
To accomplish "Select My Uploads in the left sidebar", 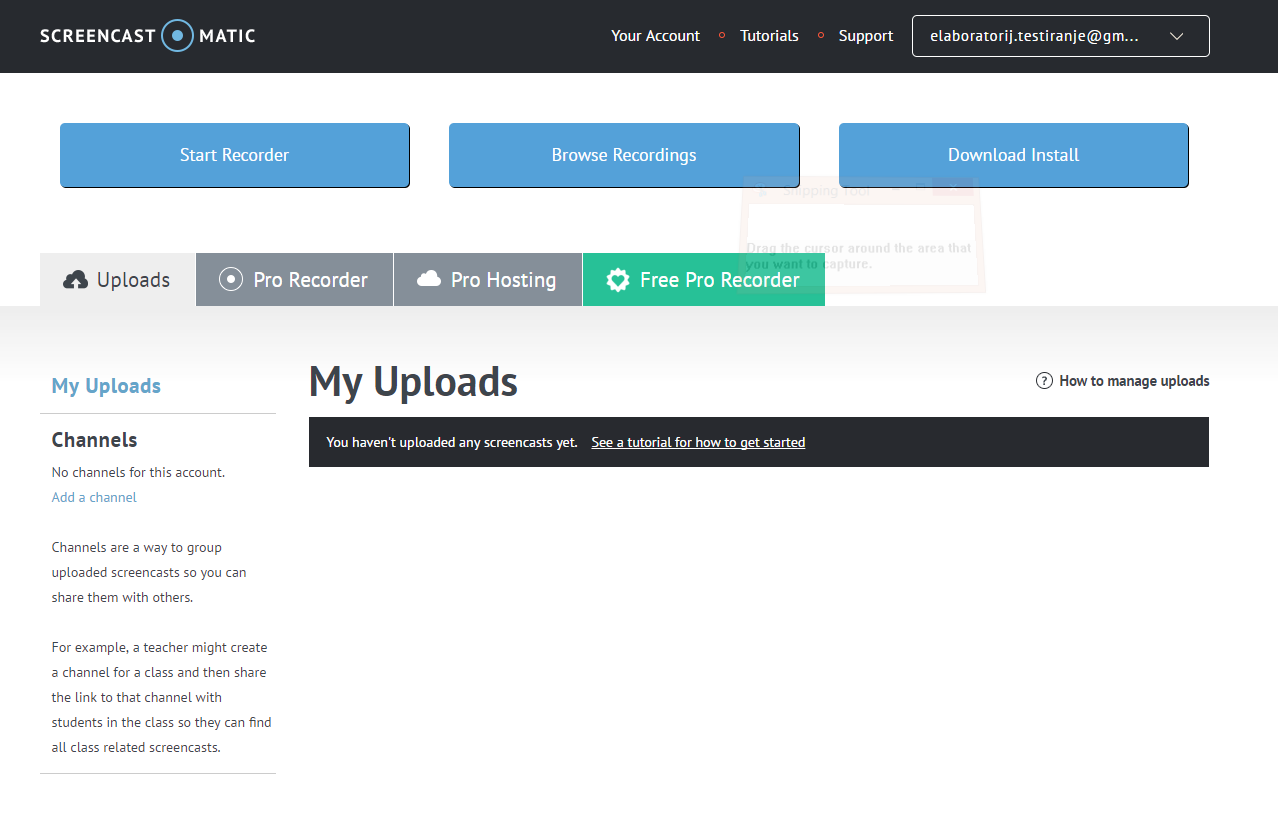I will click(106, 386).
